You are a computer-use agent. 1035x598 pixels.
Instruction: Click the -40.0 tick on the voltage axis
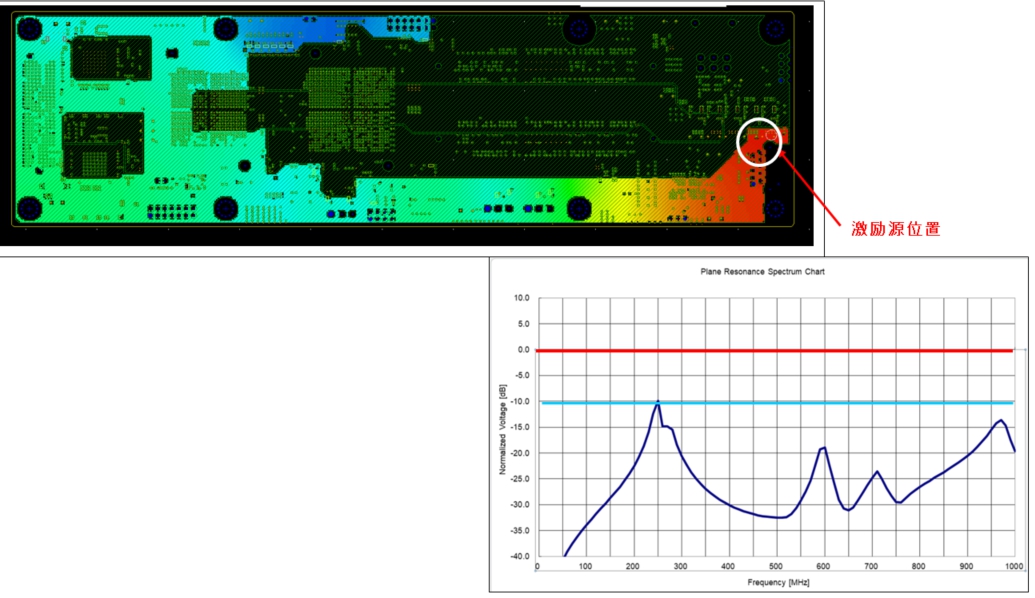coord(520,557)
